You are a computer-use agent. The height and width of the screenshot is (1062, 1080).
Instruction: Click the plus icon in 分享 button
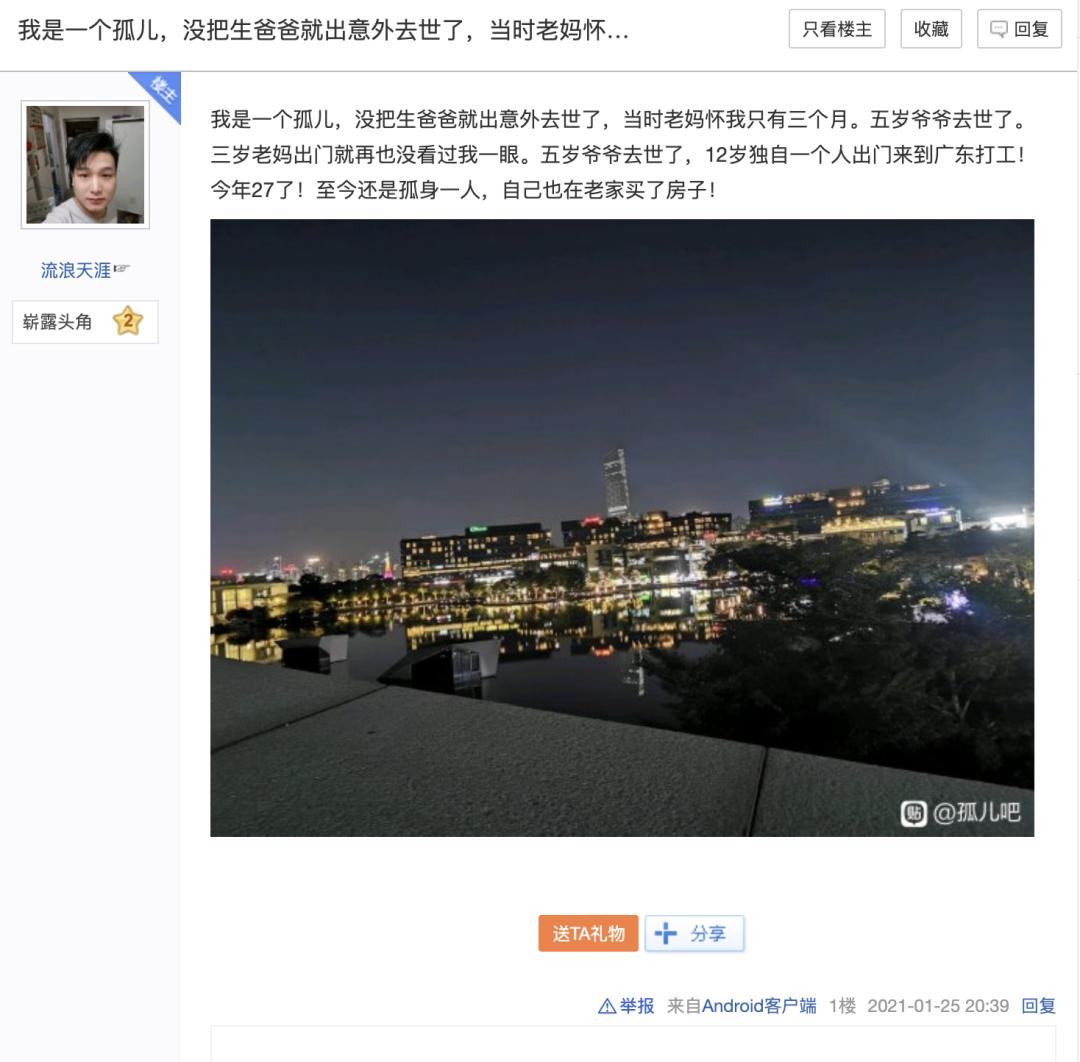click(x=665, y=933)
